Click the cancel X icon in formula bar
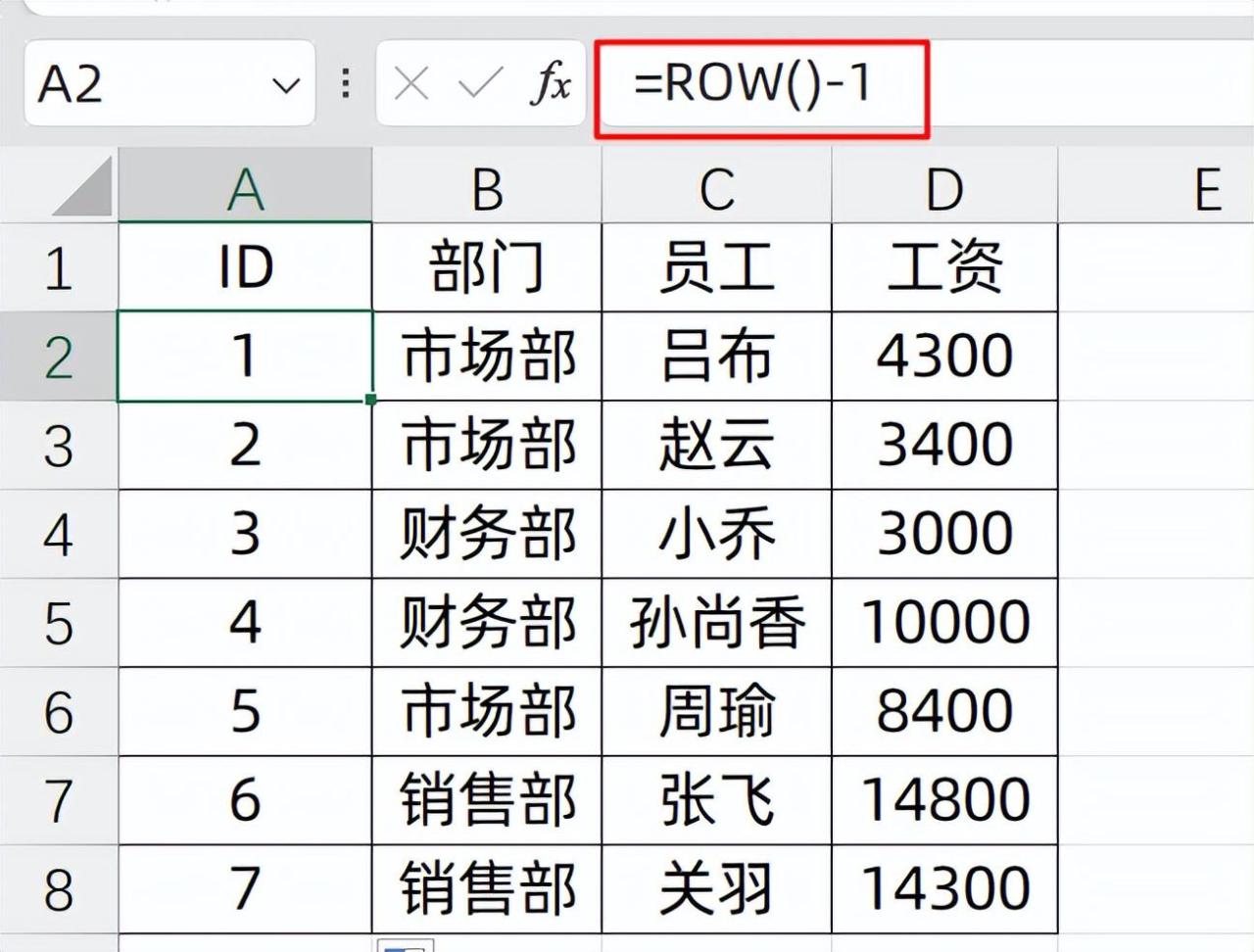The height and width of the screenshot is (952, 1254). [410, 84]
